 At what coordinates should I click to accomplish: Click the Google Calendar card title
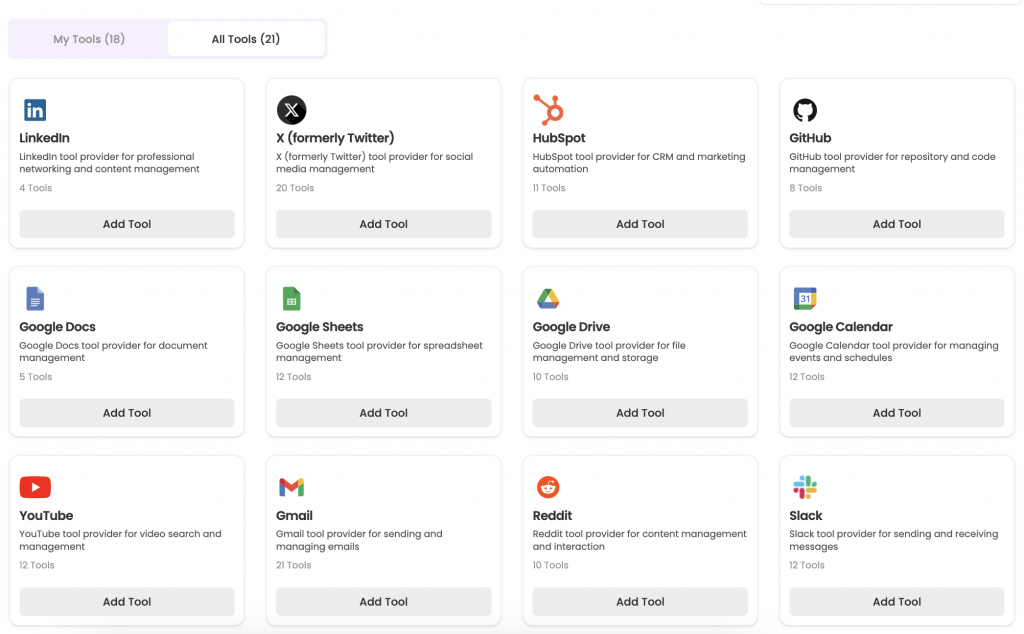tap(840, 326)
